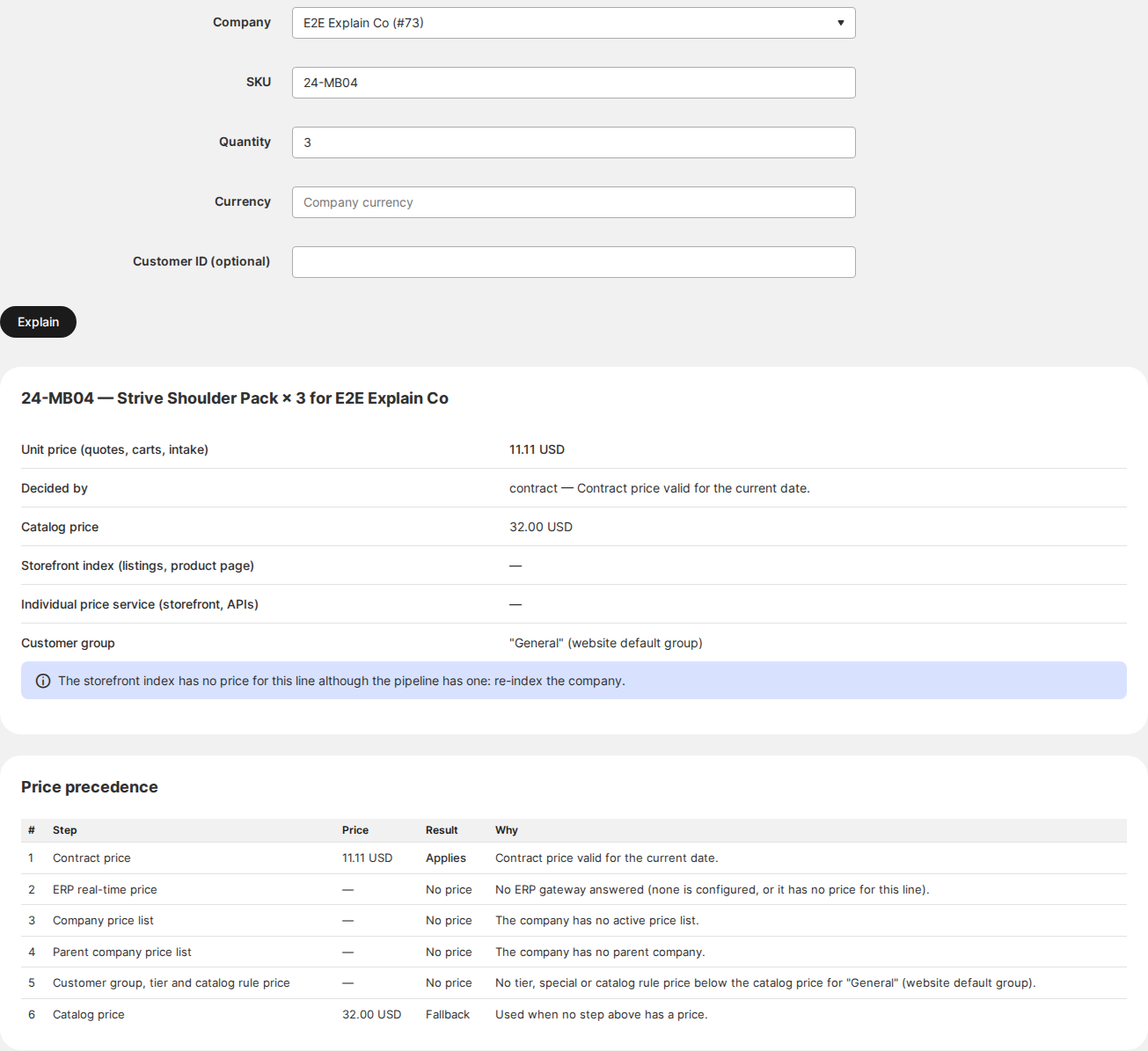Viewport: 1148px width, 1051px height.
Task: Click the "Parent company price list" step
Action: (x=122, y=952)
